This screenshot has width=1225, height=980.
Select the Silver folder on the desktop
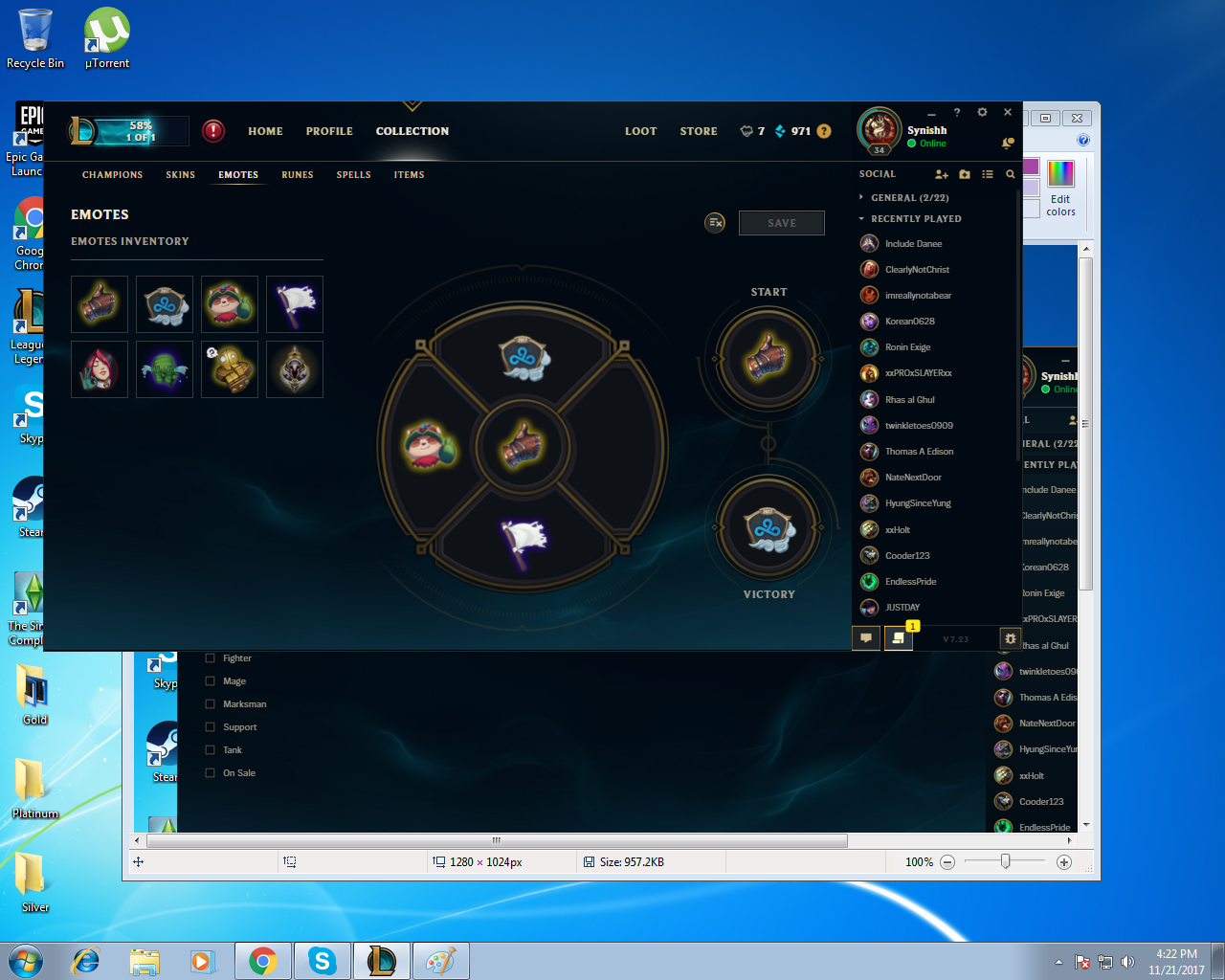coord(34,881)
